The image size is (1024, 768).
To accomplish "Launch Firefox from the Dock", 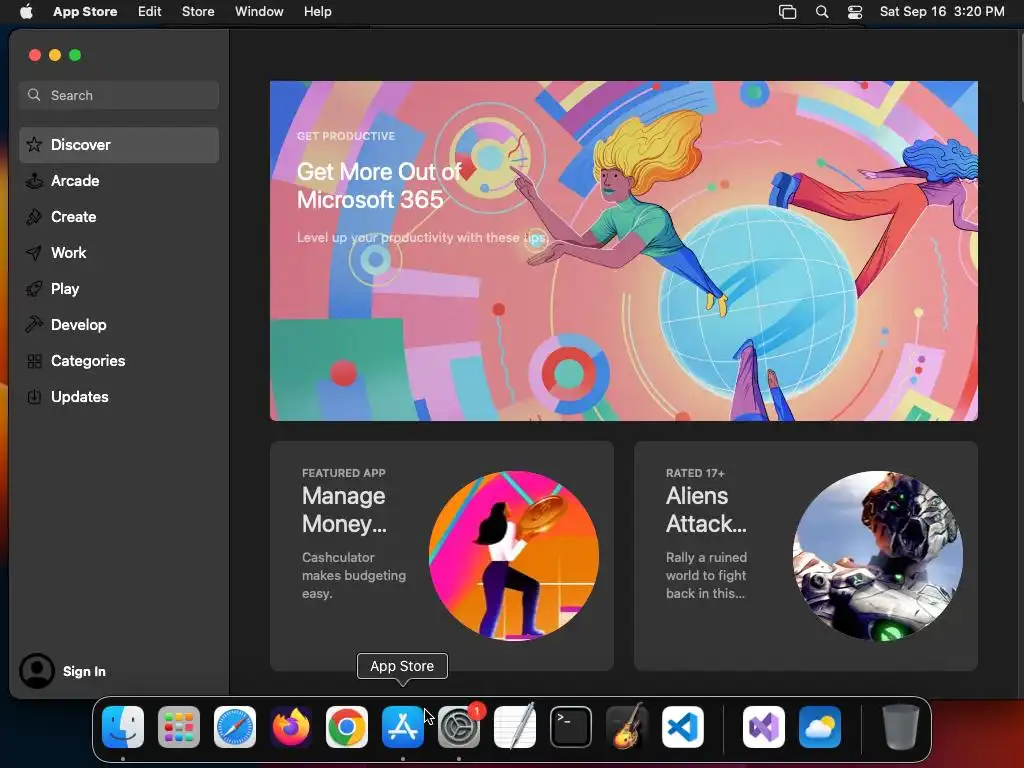I will (x=291, y=727).
